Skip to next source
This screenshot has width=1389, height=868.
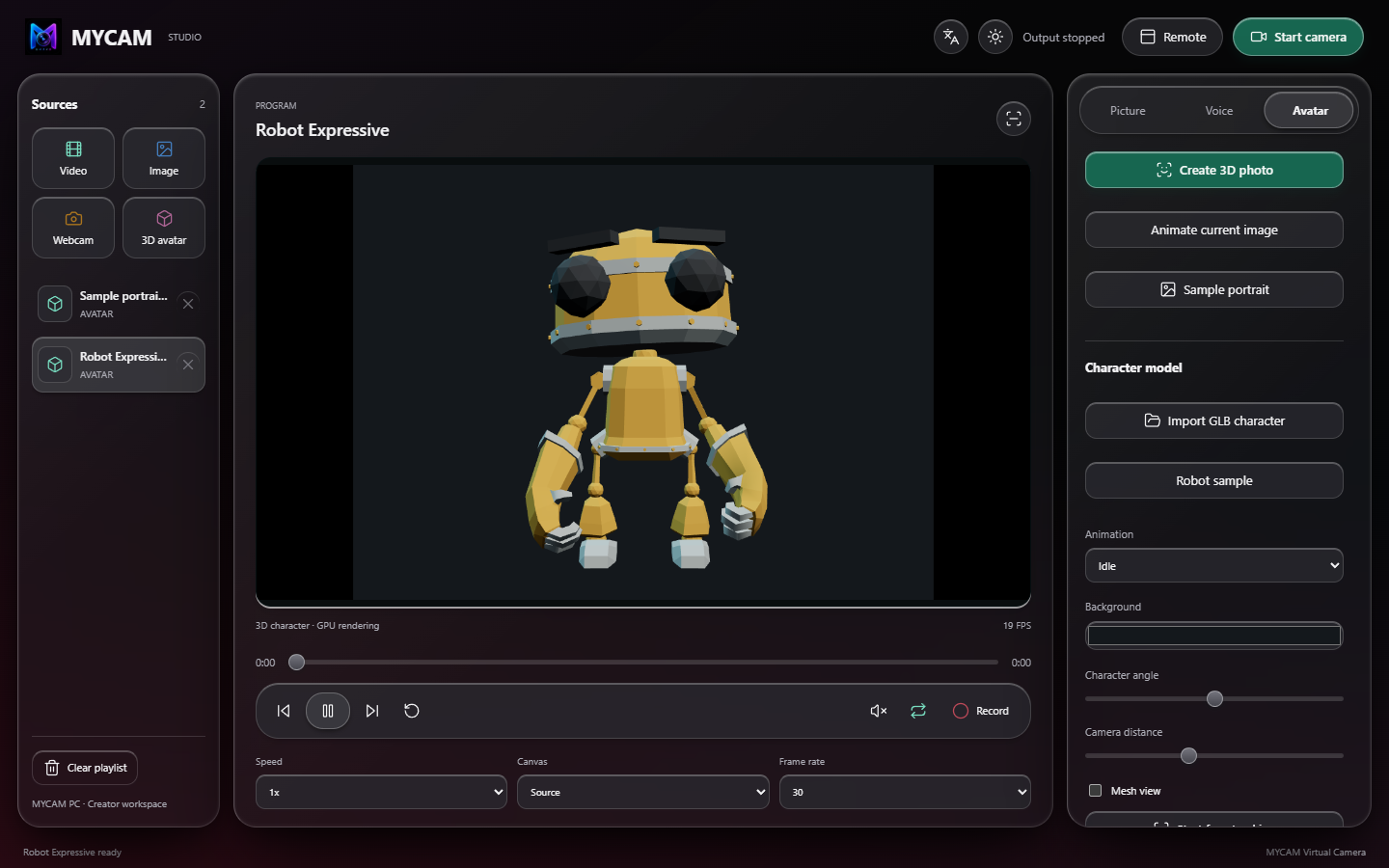[372, 711]
